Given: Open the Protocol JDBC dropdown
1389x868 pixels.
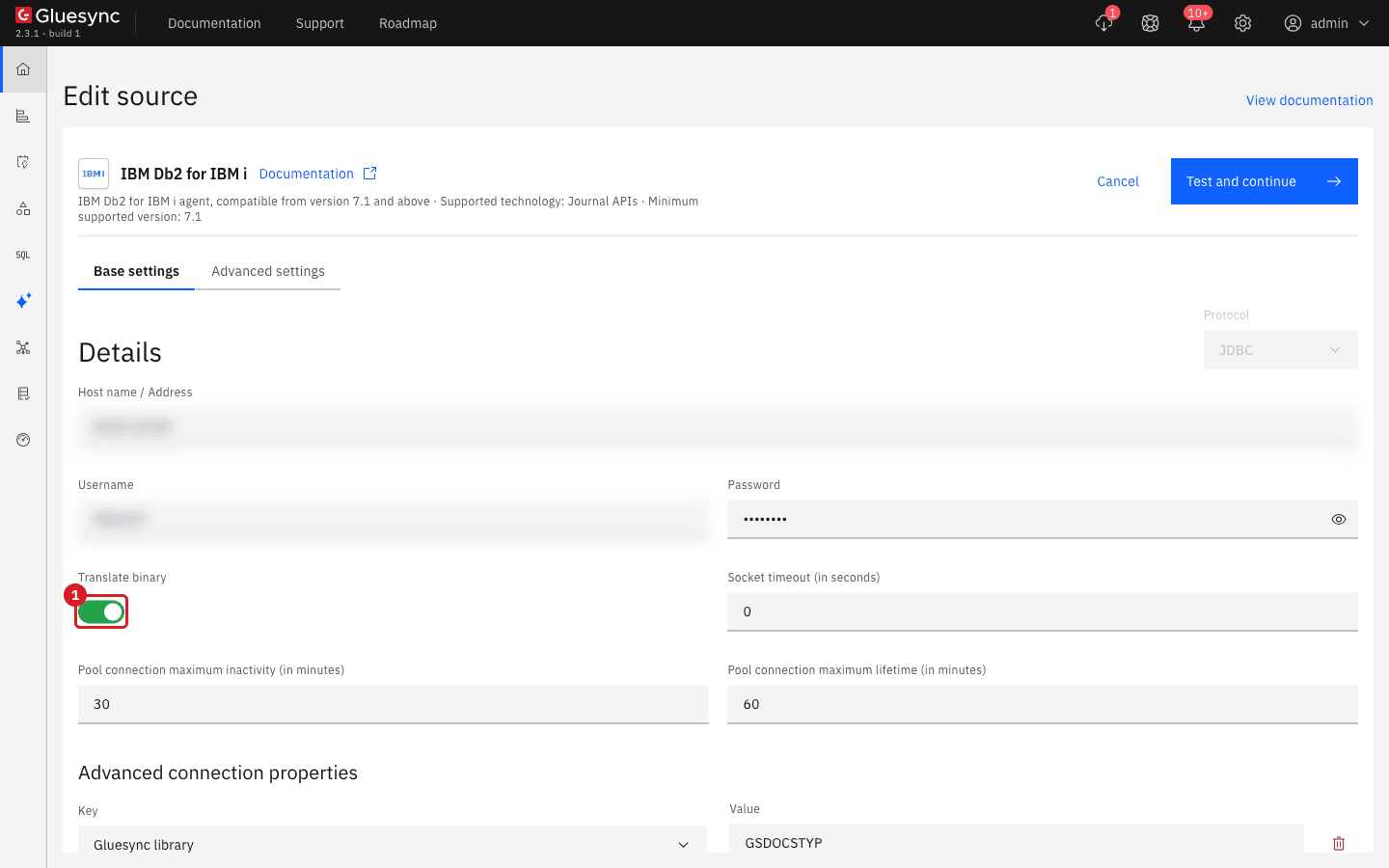Looking at the screenshot, I should coord(1281,350).
